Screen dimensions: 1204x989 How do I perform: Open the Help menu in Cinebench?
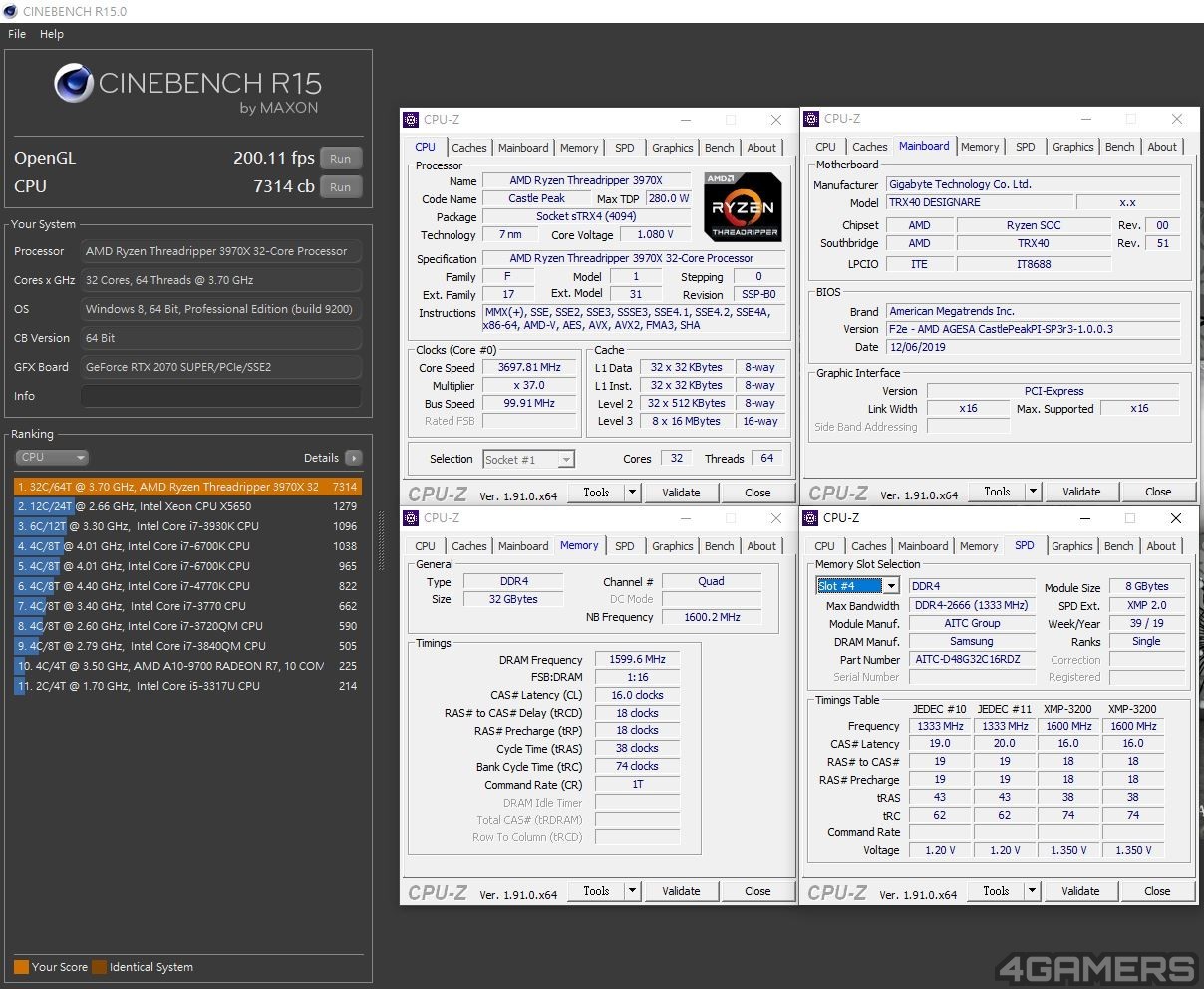[52, 34]
